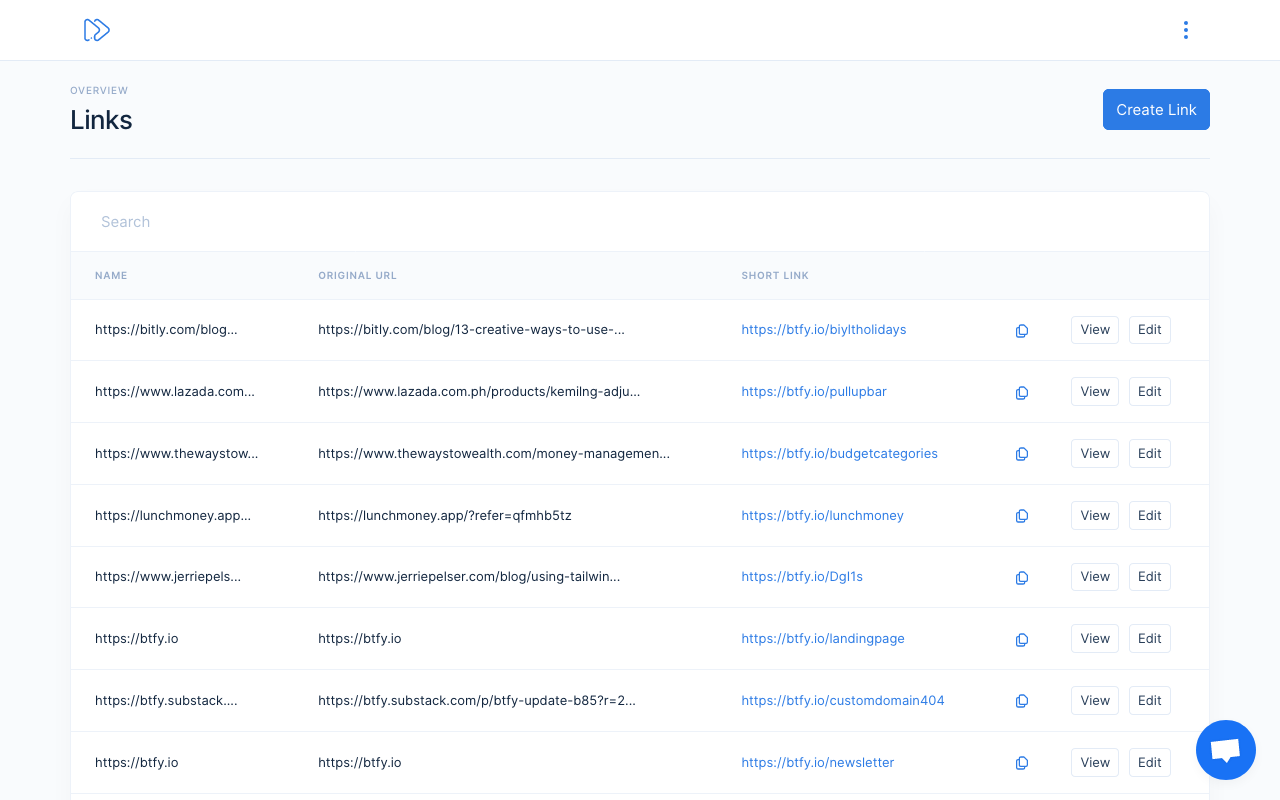Open the chat support bubble
1280x800 pixels.
[1225, 750]
